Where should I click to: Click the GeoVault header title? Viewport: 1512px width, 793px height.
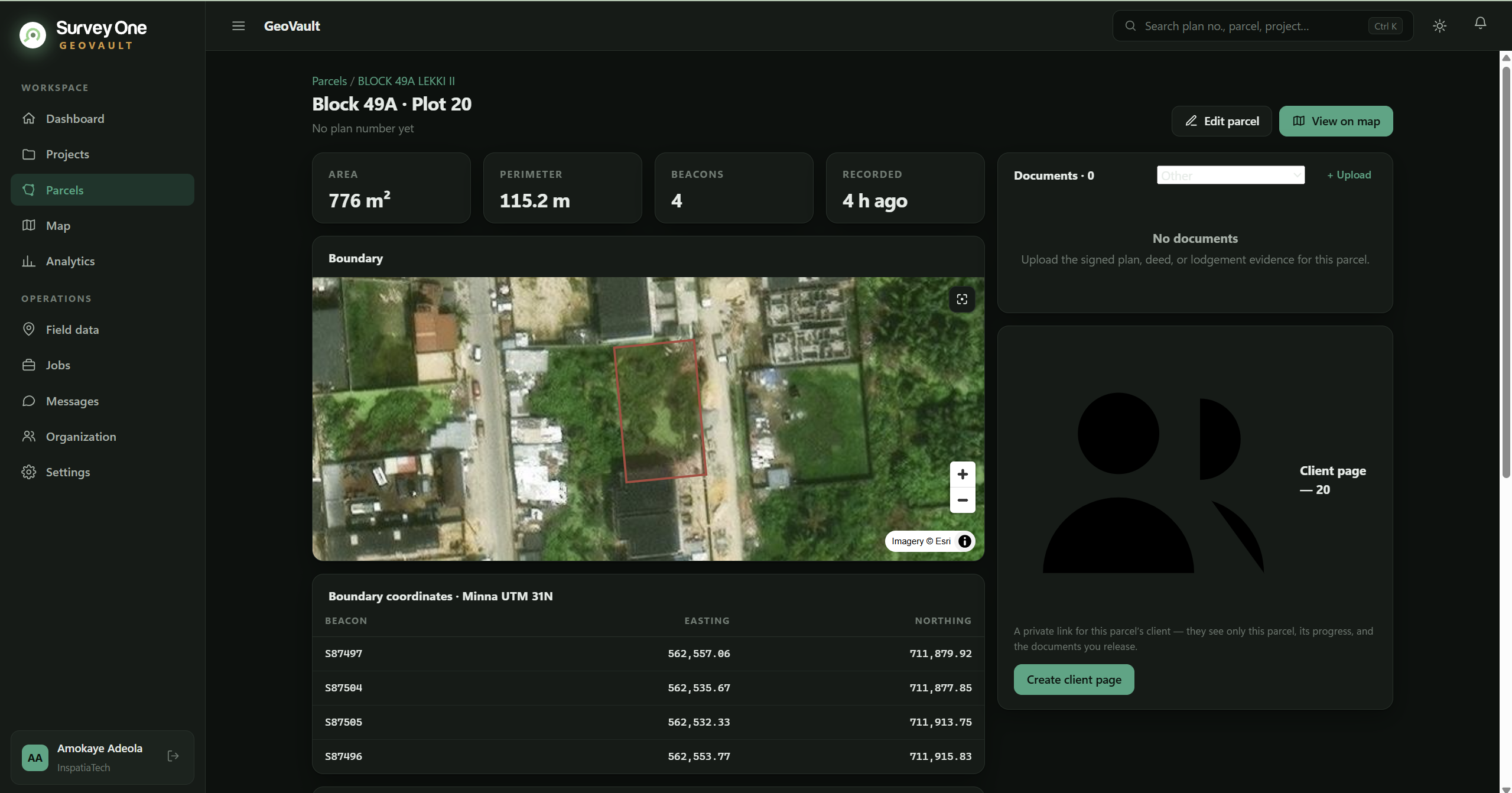[x=292, y=26]
